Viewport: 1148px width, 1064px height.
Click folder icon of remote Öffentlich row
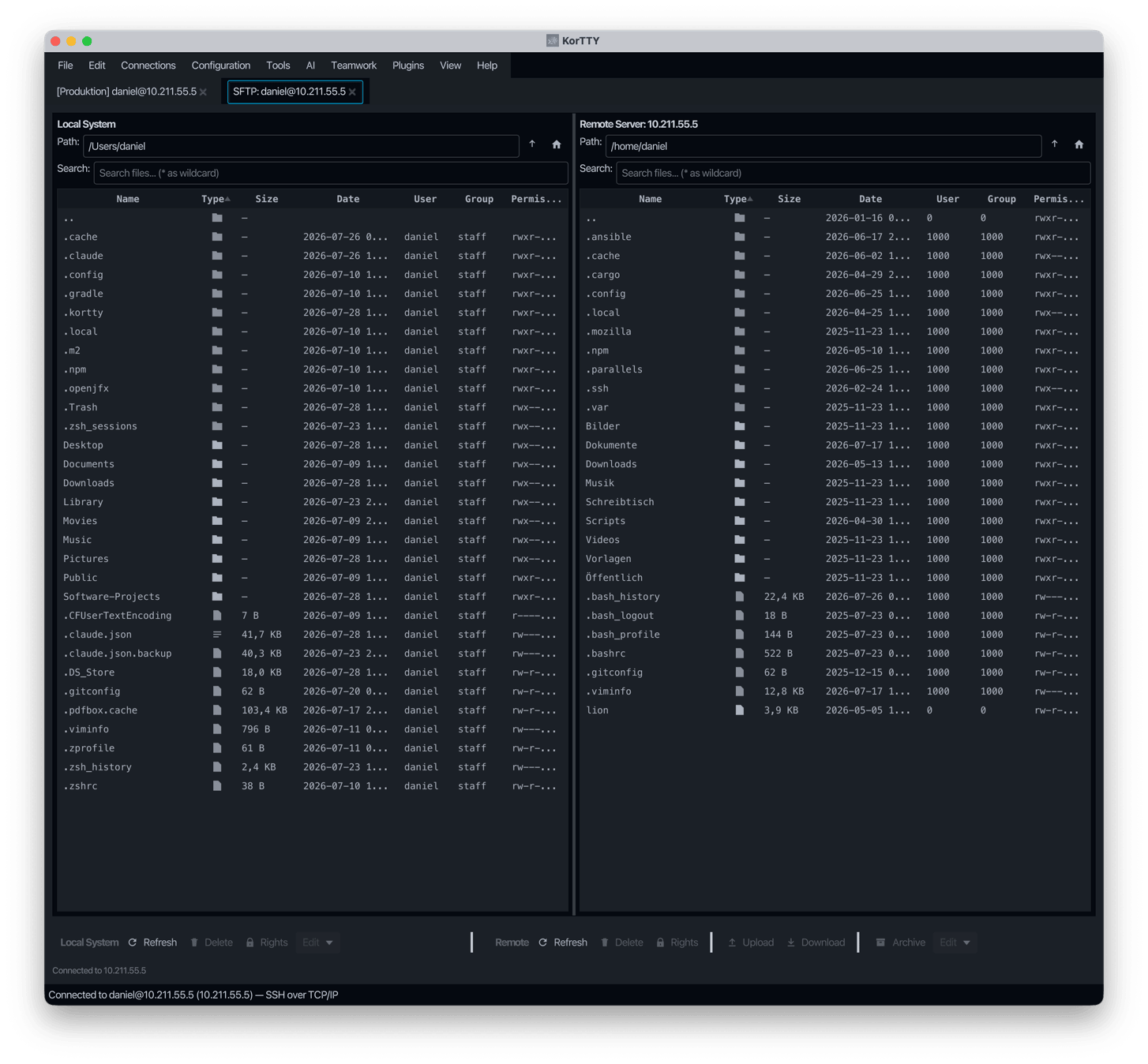(x=740, y=578)
